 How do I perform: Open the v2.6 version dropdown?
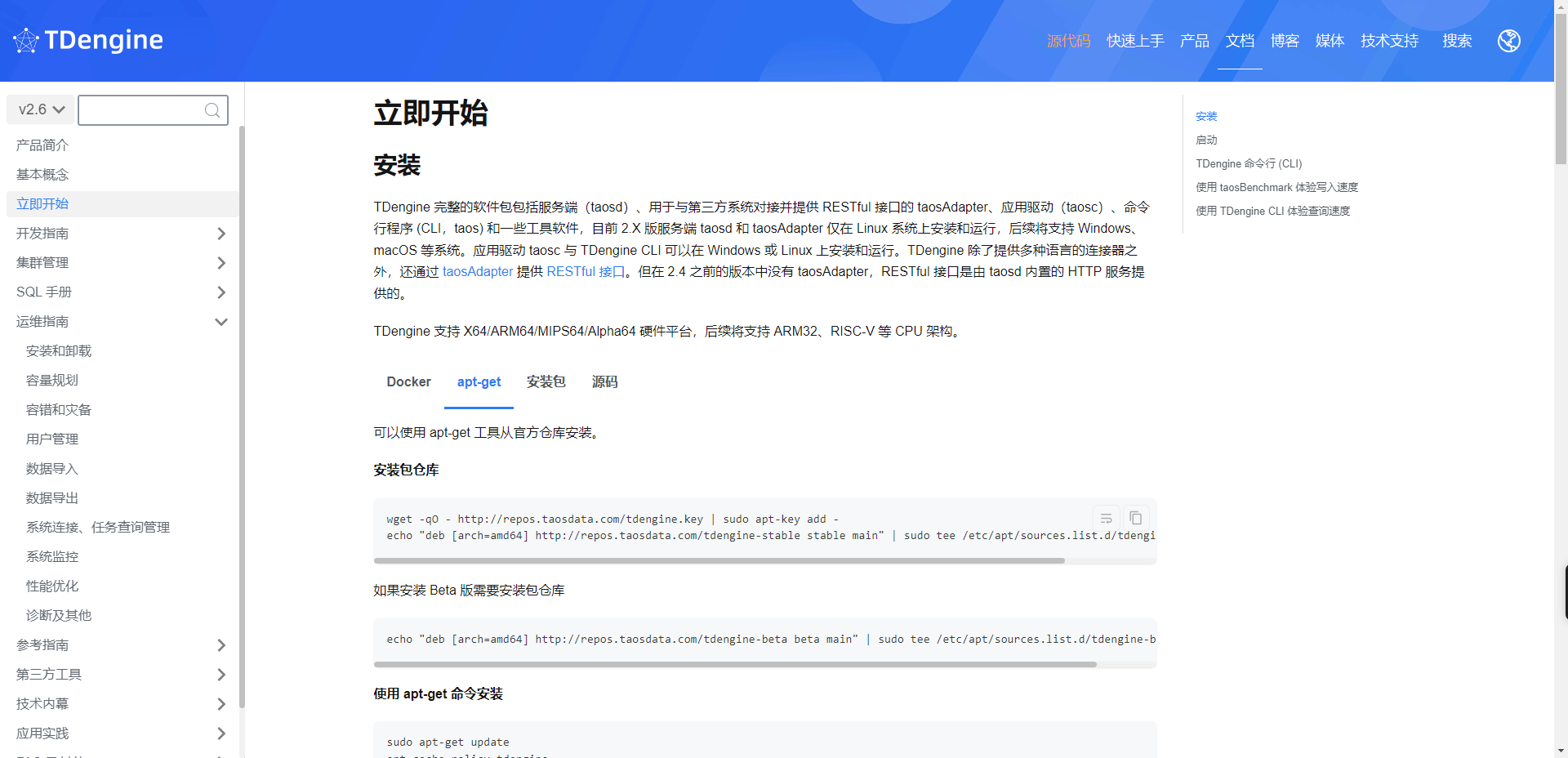click(41, 109)
